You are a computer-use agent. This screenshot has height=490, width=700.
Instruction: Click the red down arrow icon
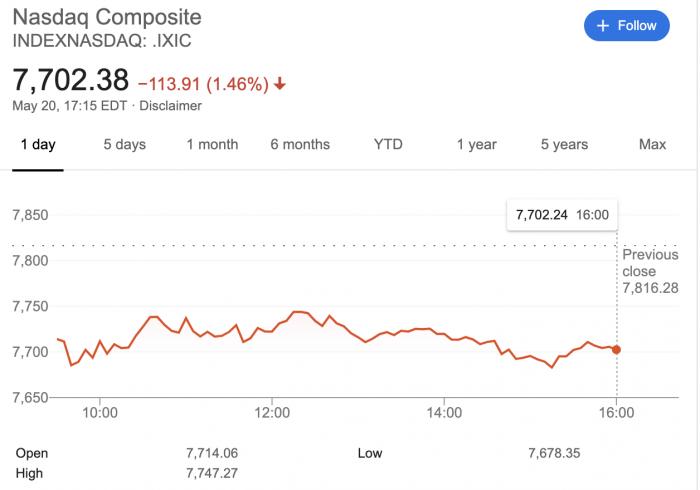click(x=280, y=84)
